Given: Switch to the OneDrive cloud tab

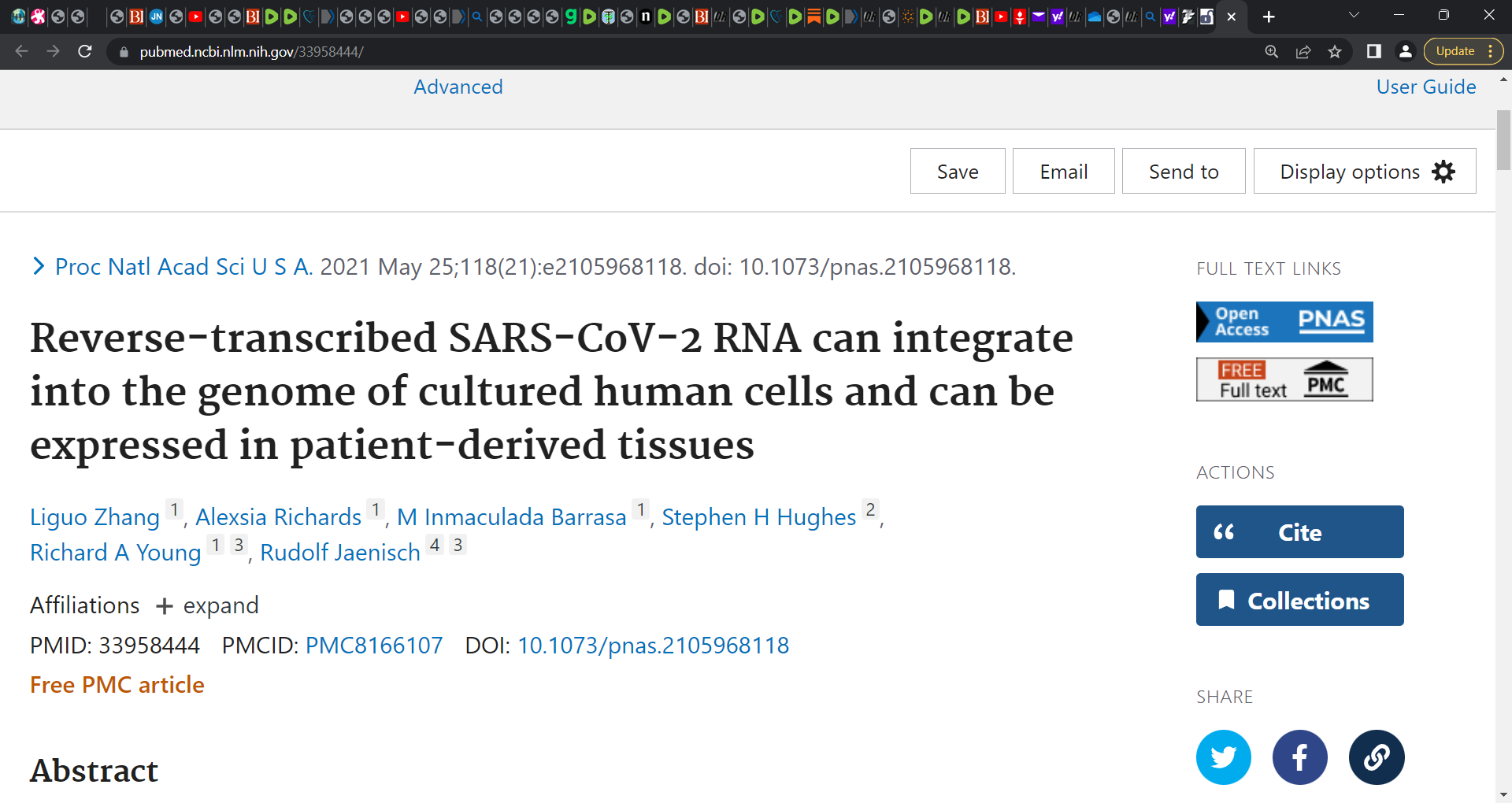Looking at the screenshot, I should coord(1094,17).
